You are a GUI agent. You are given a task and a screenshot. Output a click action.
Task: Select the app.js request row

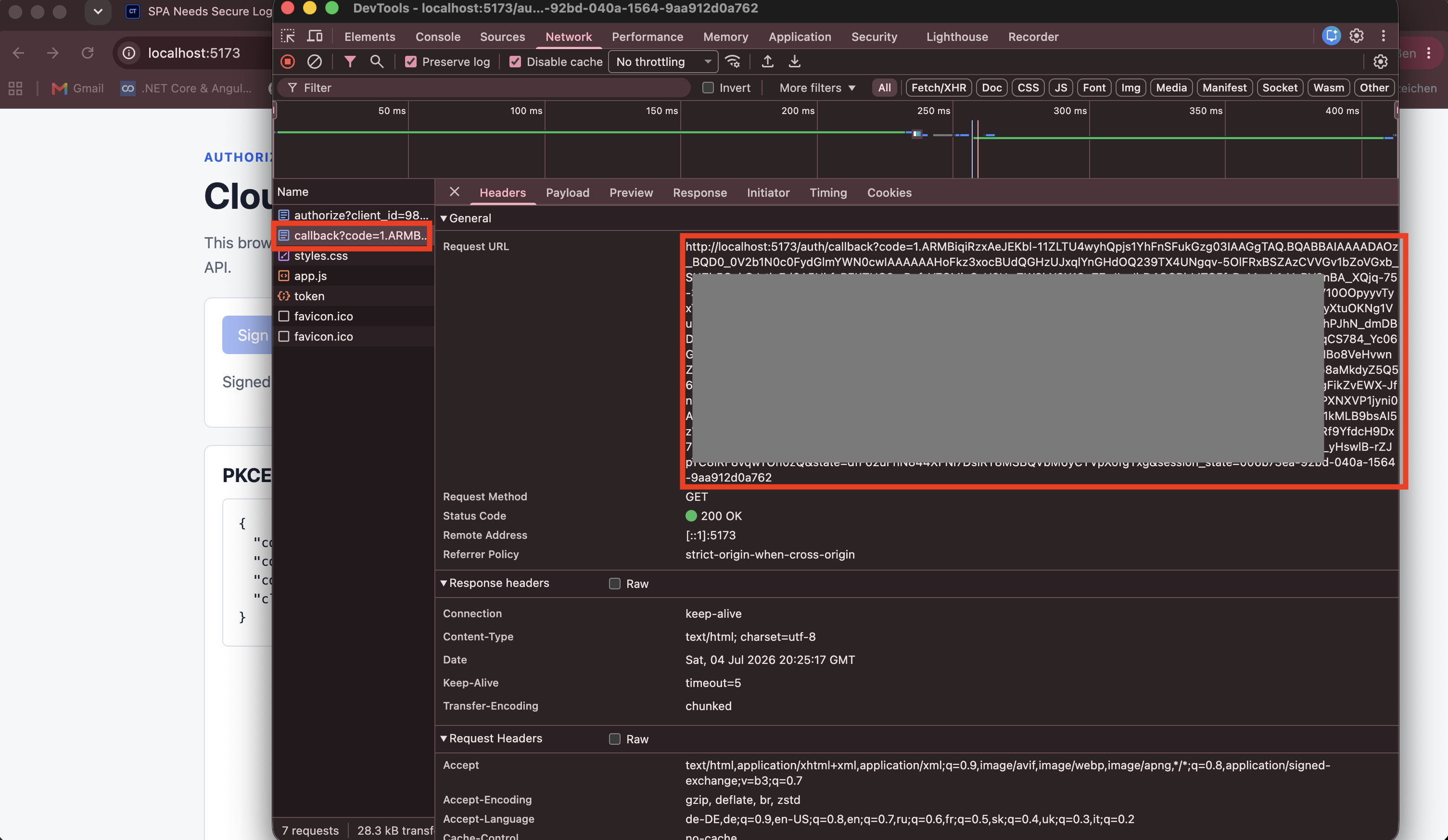(354, 276)
